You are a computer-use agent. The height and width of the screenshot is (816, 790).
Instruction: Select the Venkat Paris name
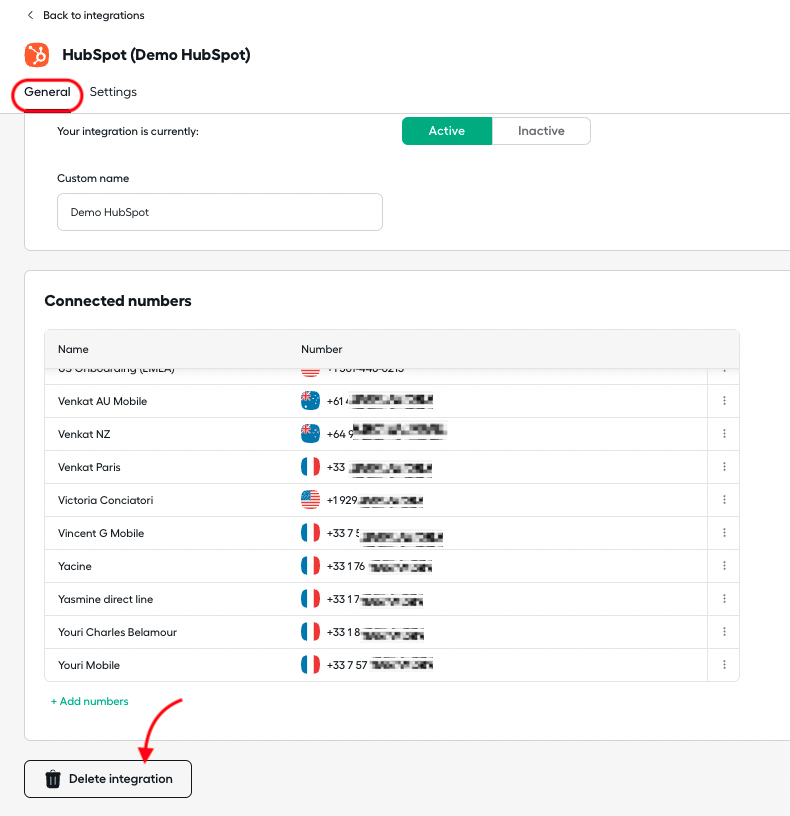tap(89, 467)
